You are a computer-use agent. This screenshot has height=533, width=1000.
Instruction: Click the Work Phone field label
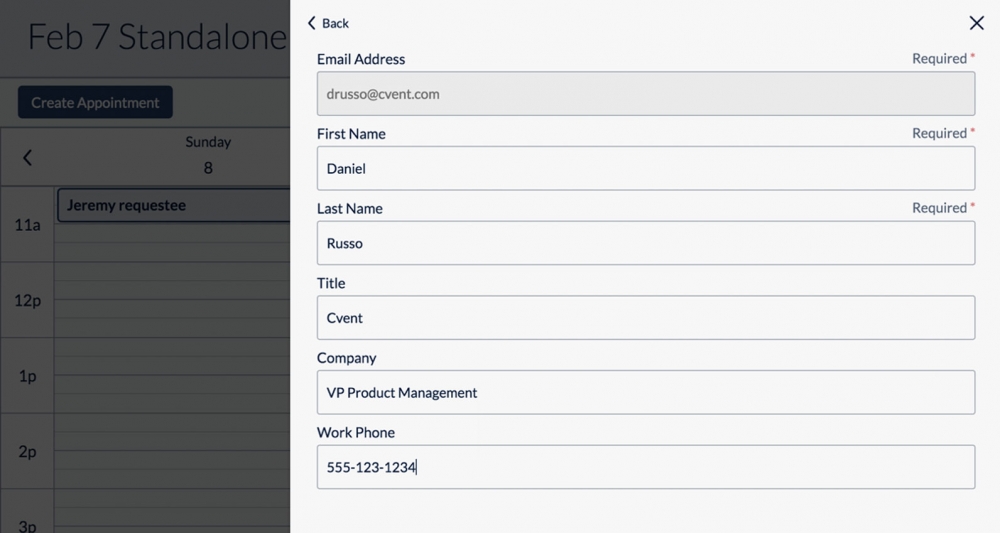point(356,433)
